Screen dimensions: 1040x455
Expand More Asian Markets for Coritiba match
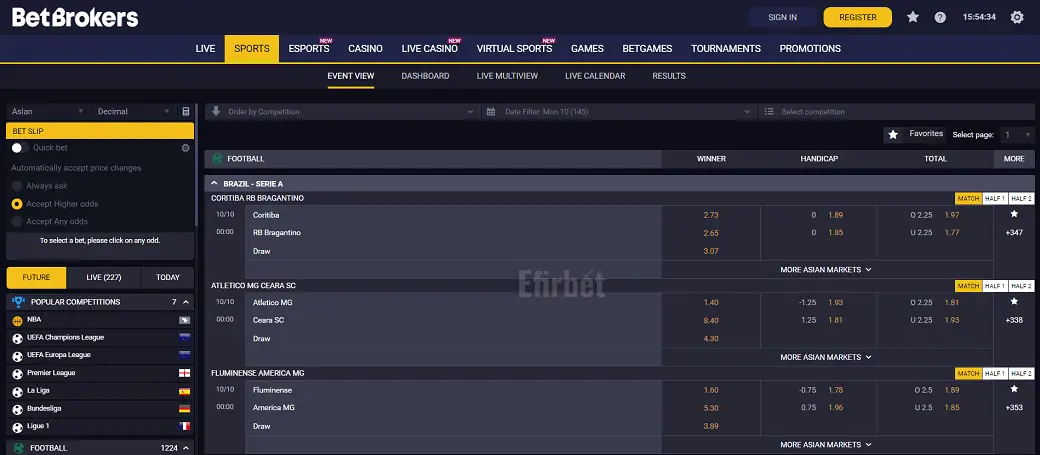(x=826, y=270)
